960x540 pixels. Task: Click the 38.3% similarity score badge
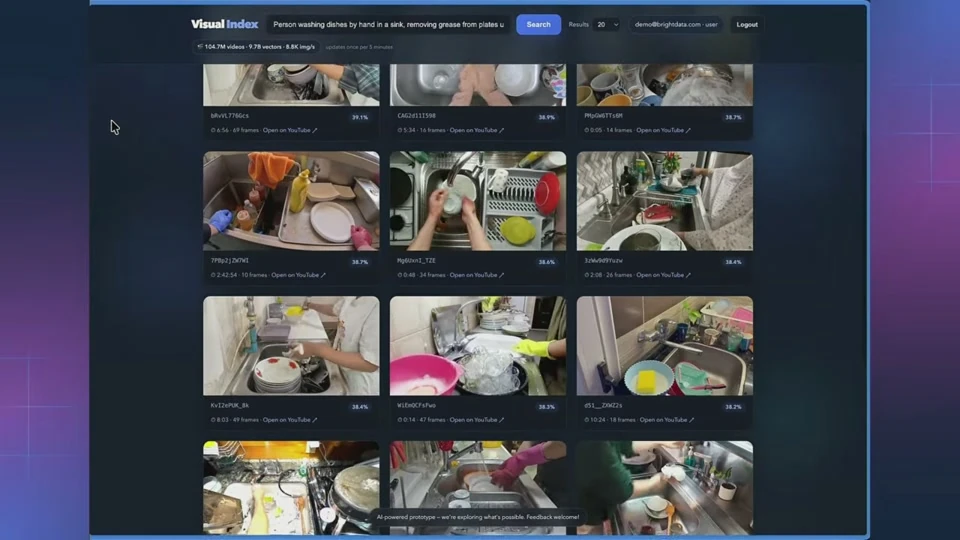tap(547, 407)
